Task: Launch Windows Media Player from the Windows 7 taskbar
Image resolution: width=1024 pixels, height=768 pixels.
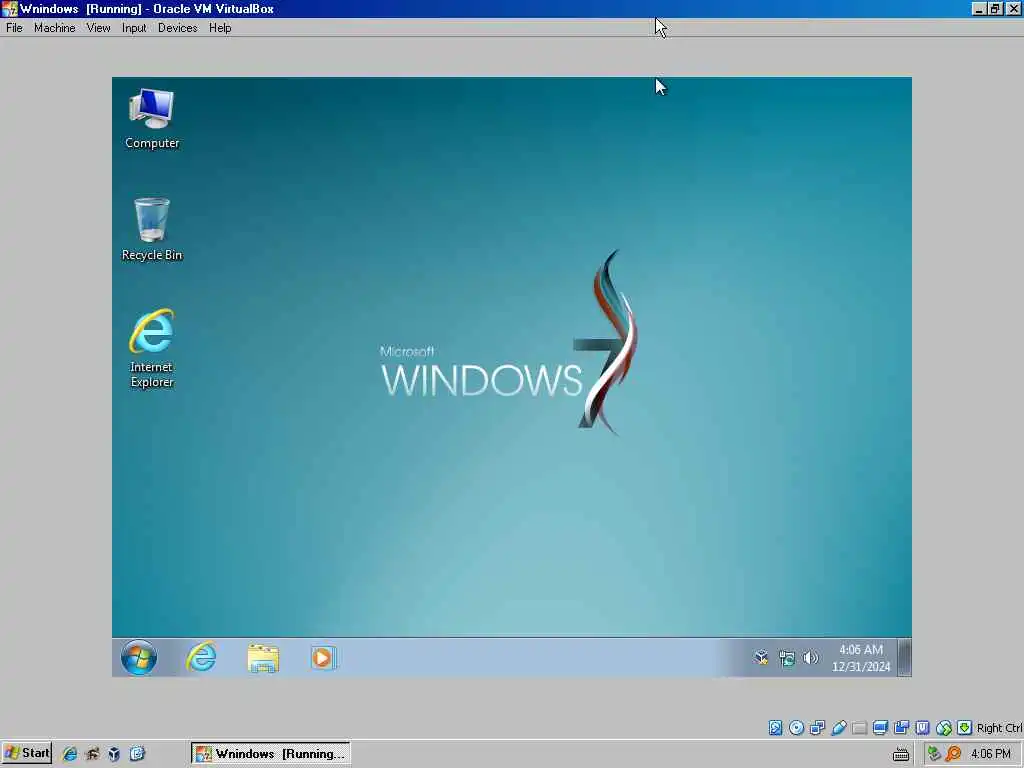Action: (323, 658)
